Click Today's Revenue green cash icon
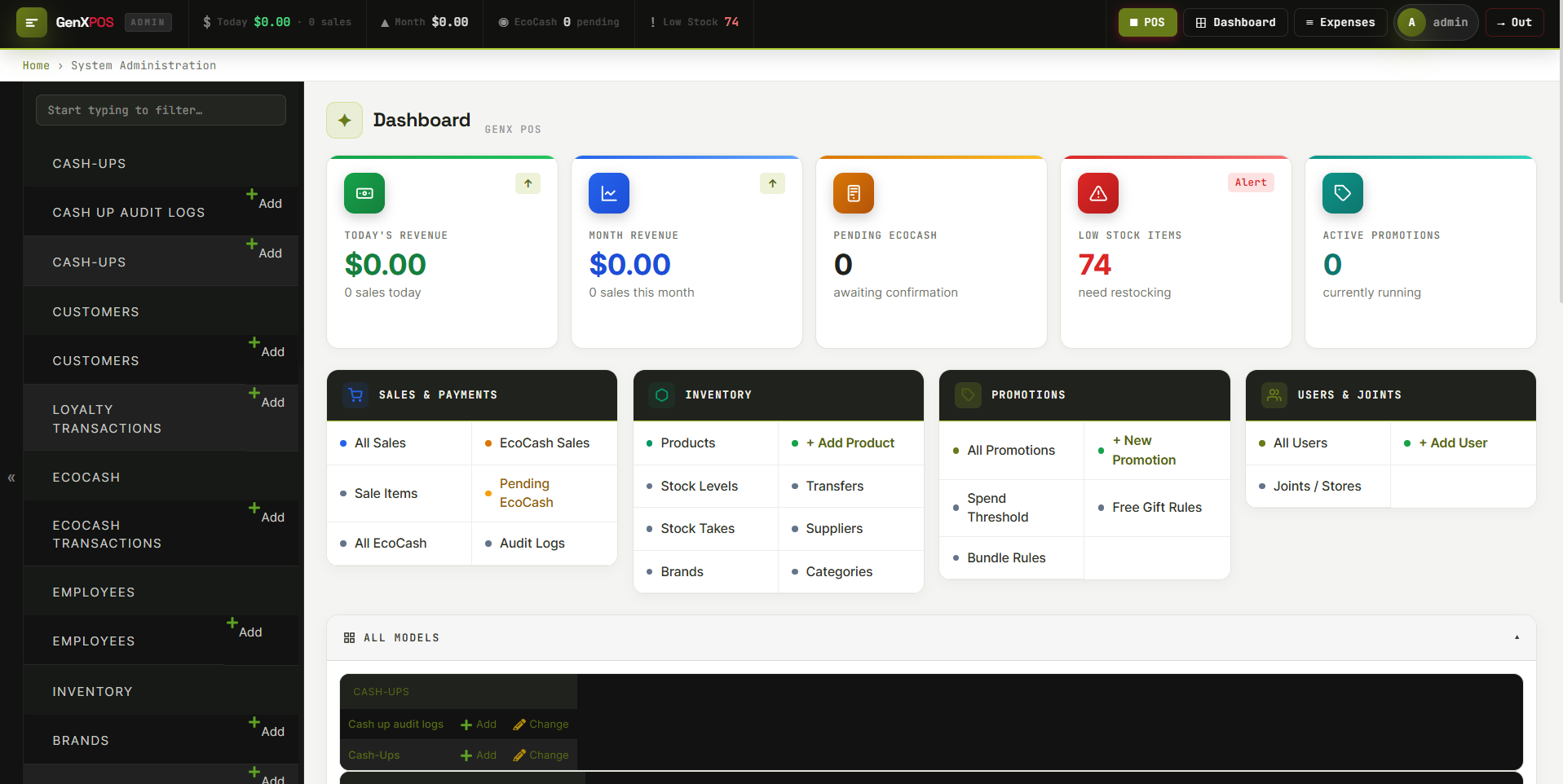Viewport: 1563px width, 784px height. [x=364, y=193]
